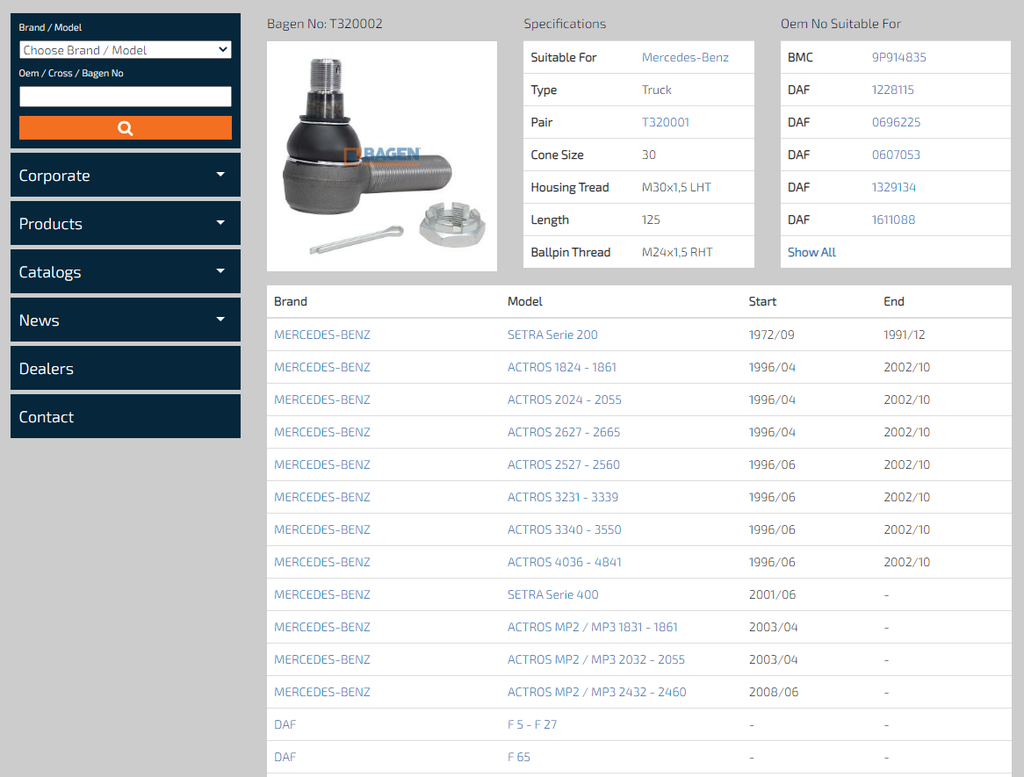The height and width of the screenshot is (777, 1024).
Task: Select the Ballpin Thread value M24x1,5 RHT
Action: click(677, 252)
